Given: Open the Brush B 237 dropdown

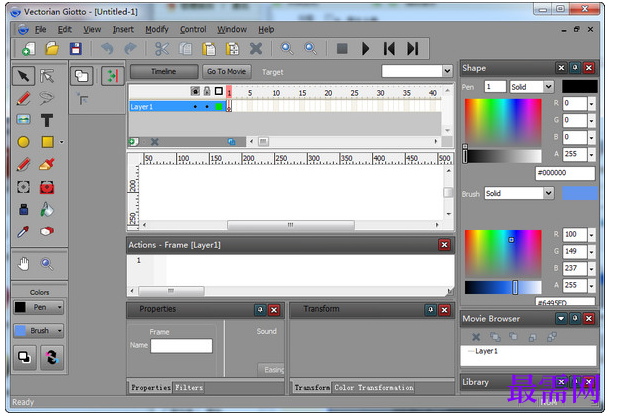Looking at the screenshot, I should point(591,269).
